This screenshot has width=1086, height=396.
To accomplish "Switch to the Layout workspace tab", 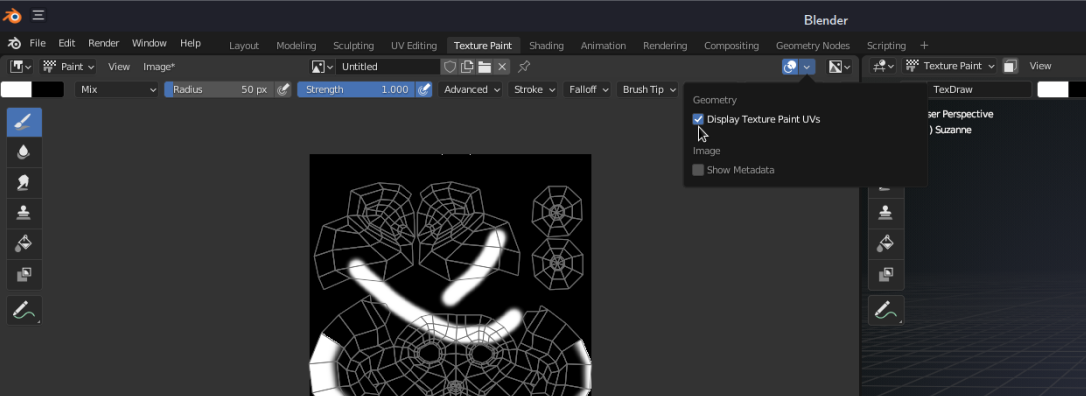I will coord(244,46).
